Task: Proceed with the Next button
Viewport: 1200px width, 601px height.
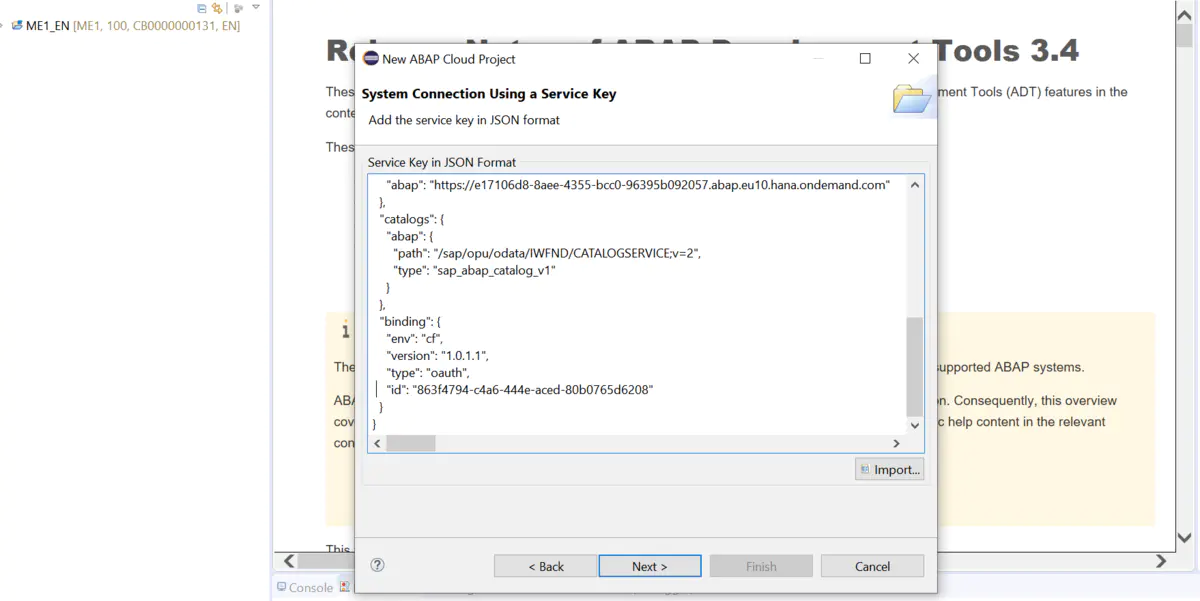Action: tap(650, 566)
